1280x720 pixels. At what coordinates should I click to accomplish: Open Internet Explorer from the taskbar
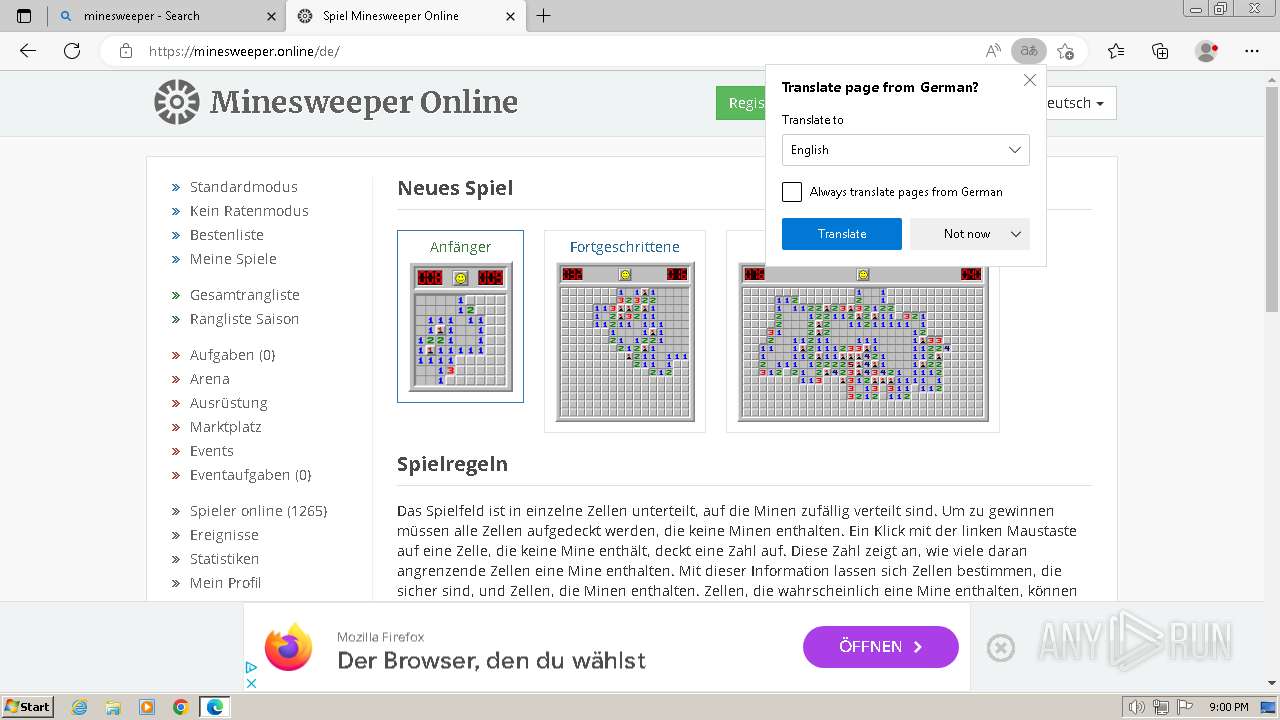(80, 707)
